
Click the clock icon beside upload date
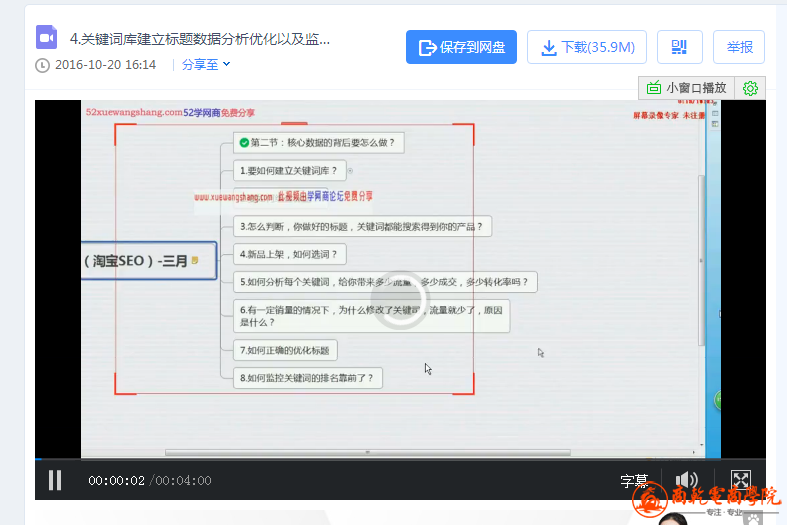[x=42, y=65]
